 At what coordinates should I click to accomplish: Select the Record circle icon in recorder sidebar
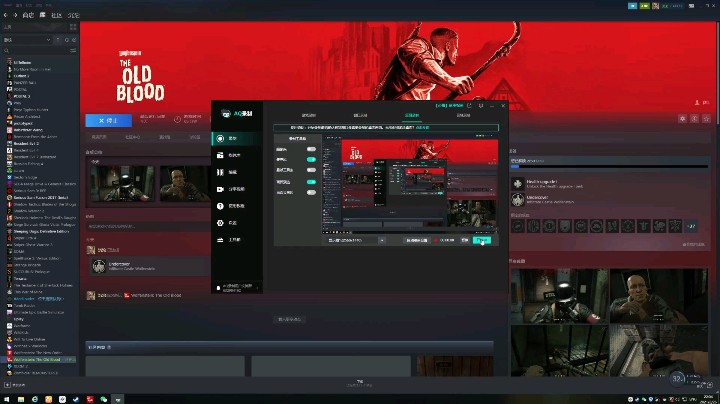point(220,138)
